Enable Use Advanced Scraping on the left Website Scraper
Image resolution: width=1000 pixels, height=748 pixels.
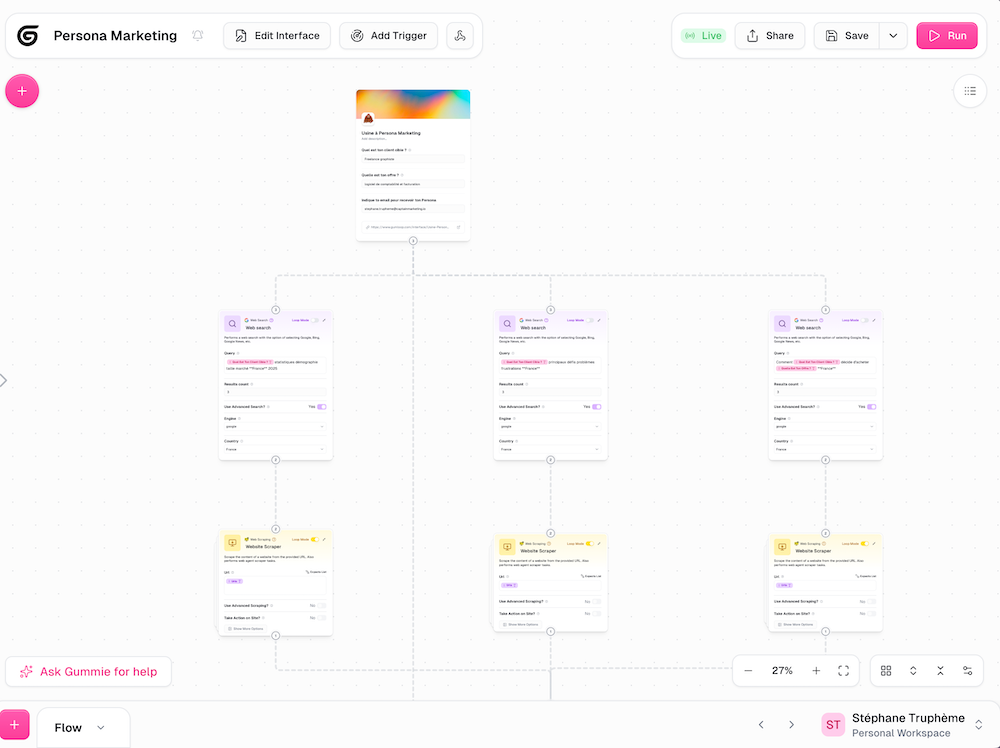321,604
